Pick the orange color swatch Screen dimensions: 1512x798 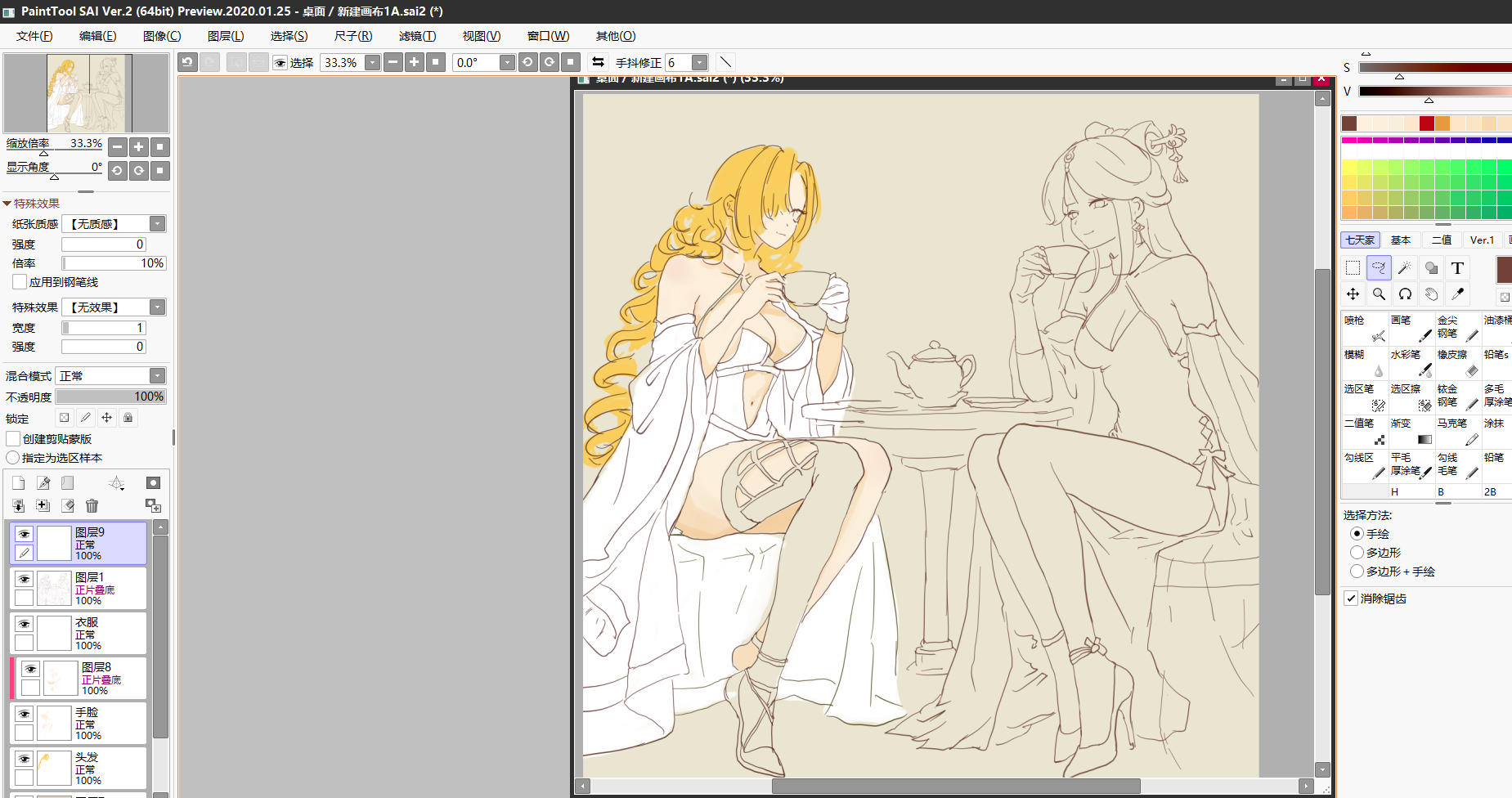pyautogui.click(x=1442, y=123)
